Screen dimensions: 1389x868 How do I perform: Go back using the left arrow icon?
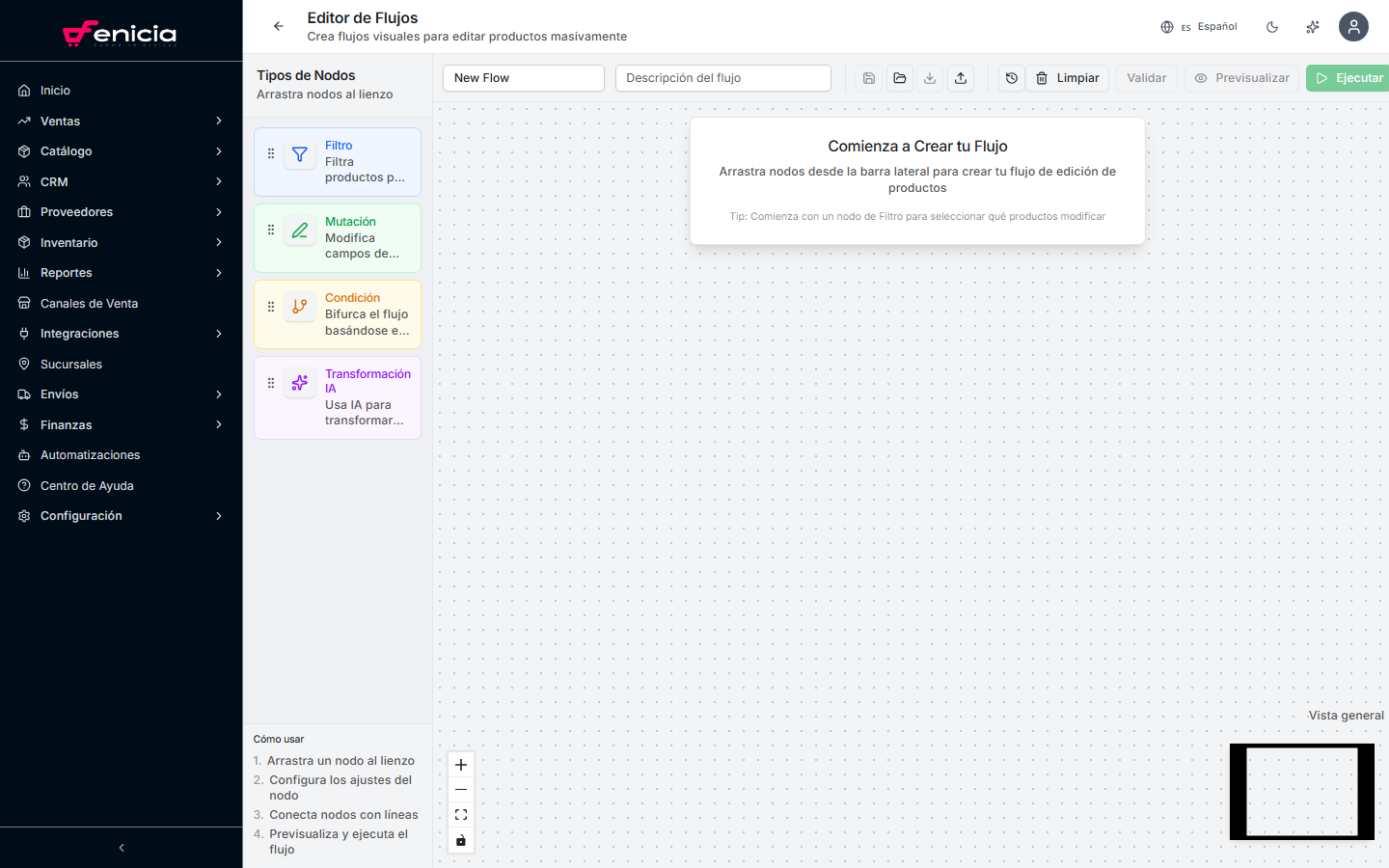279,26
